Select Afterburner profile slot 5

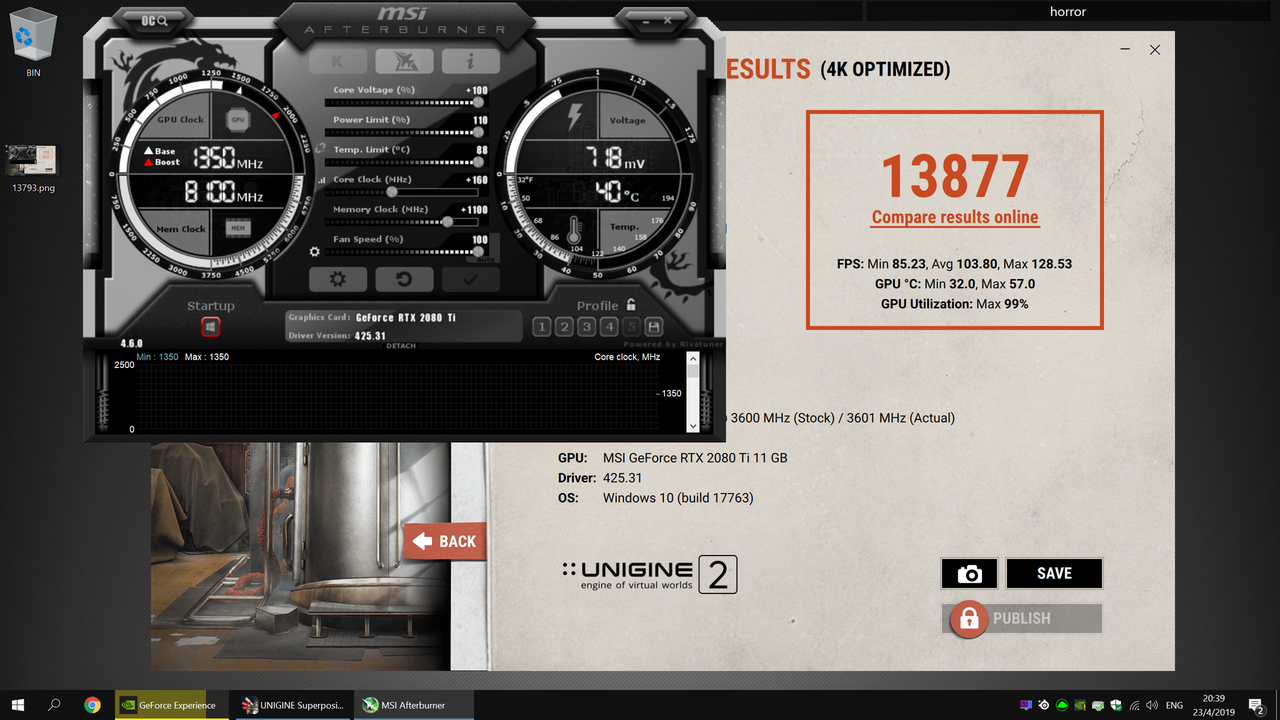[x=631, y=327]
